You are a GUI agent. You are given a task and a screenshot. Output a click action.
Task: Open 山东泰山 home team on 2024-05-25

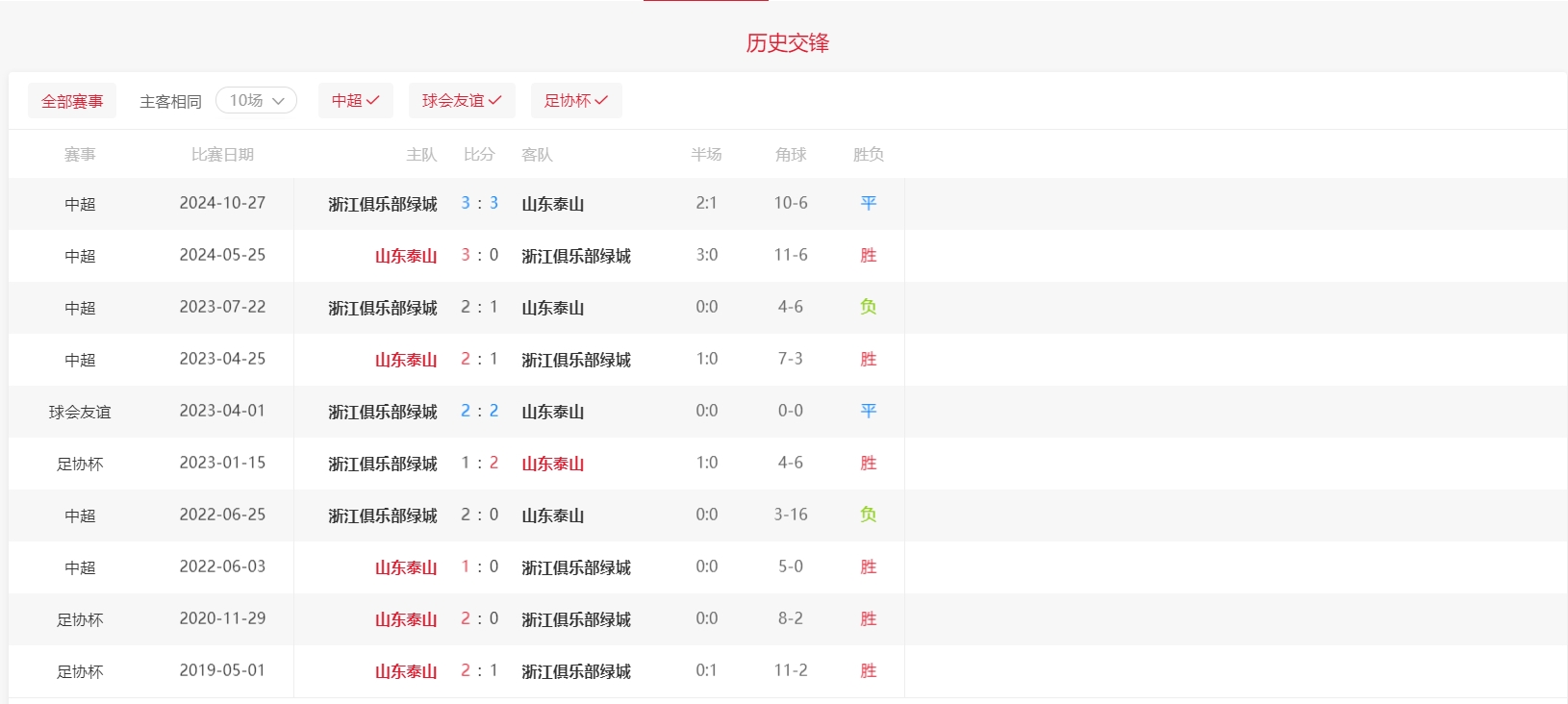406,256
